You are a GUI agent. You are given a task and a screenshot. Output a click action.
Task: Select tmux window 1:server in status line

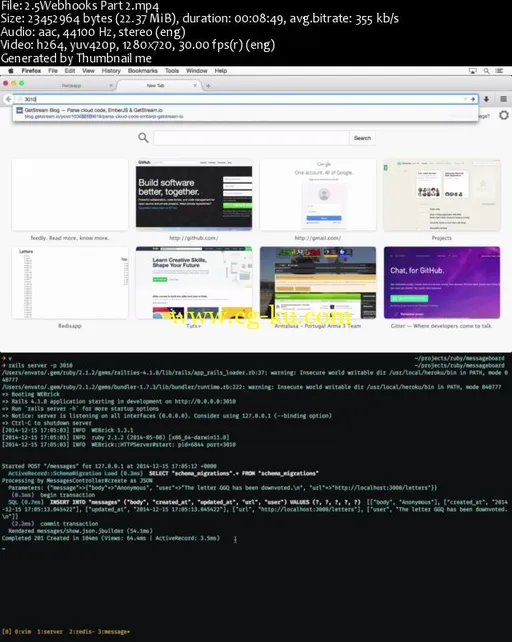point(50,632)
